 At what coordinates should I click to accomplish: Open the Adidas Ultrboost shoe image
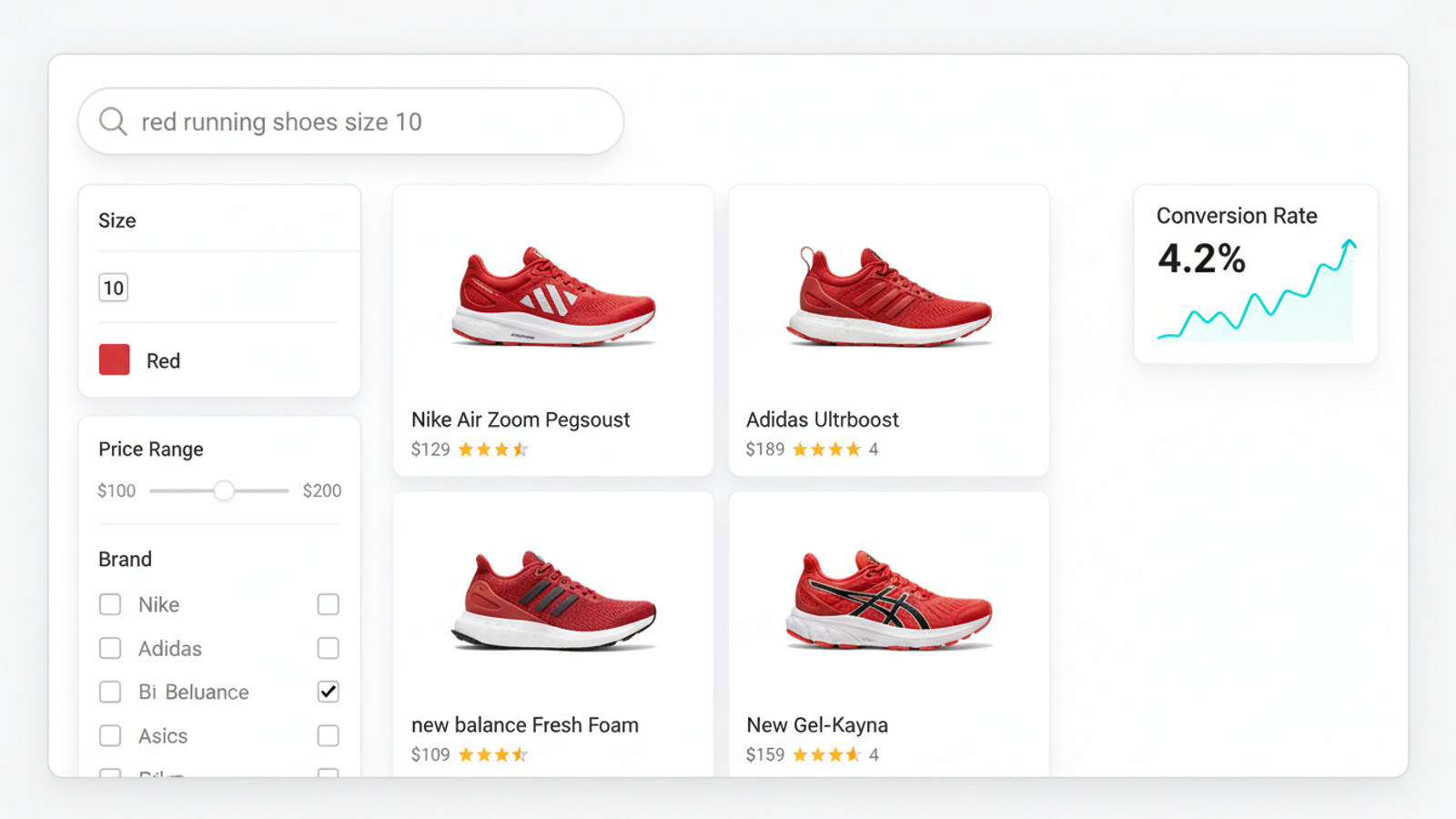click(x=888, y=297)
